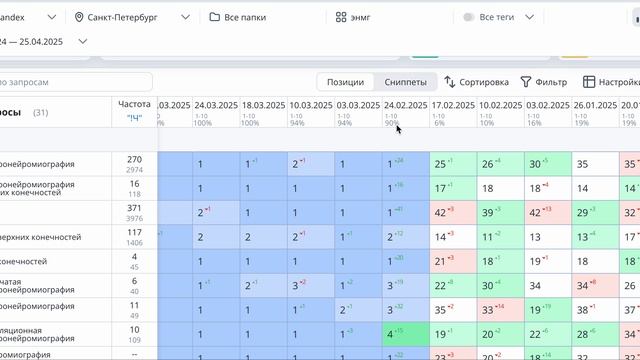Switch to the Сниппеты tab

[x=405, y=82]
